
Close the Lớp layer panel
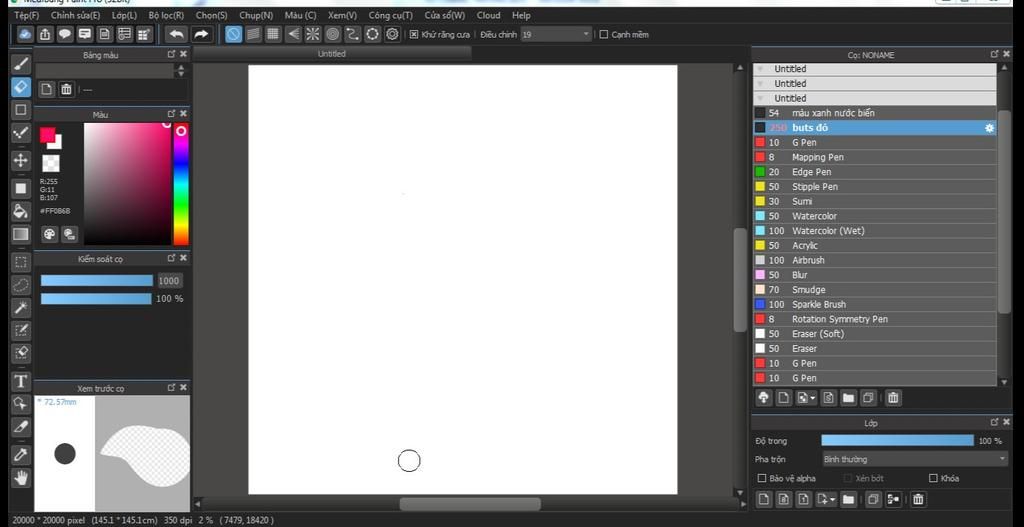pyautogui.click(x=1006, y=423)
